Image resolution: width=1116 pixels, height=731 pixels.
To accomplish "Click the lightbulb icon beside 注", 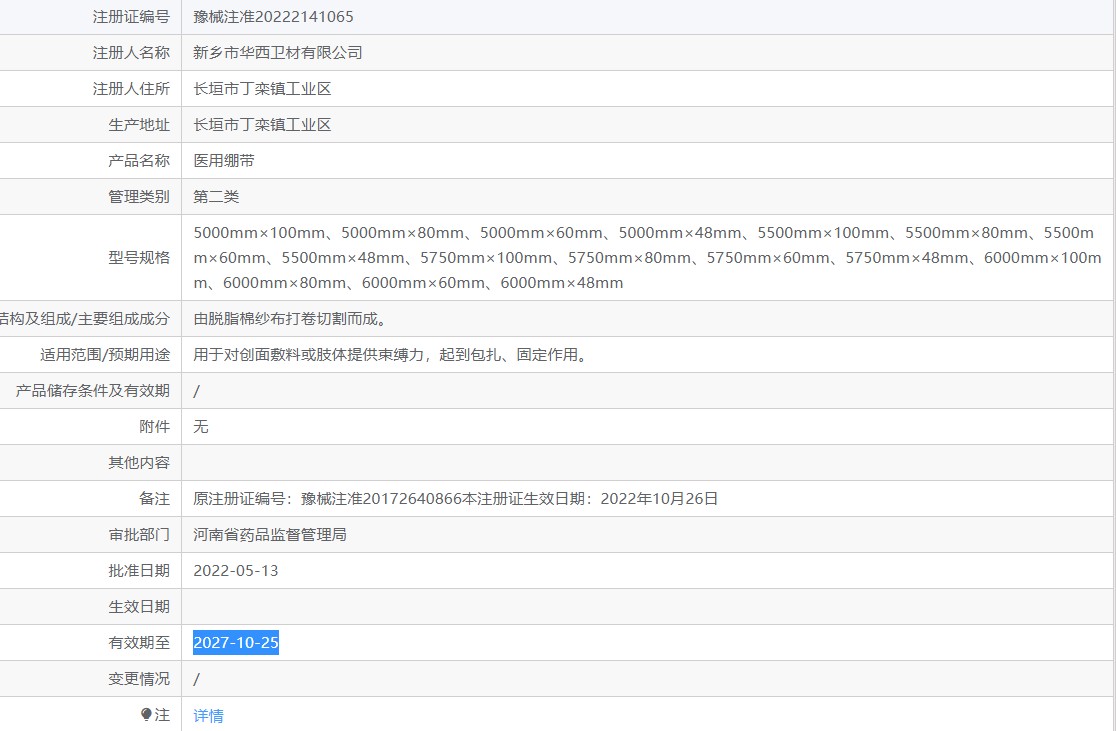I will pyautogui.click(x=146, y=714).
